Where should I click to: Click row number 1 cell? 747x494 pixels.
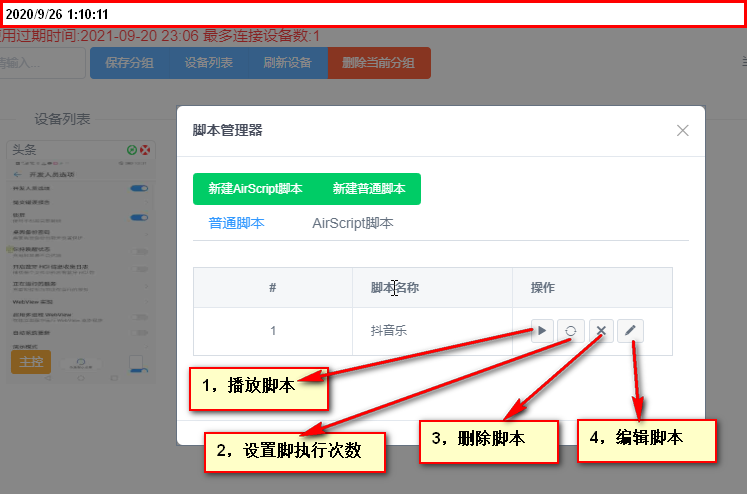point(273,331)
